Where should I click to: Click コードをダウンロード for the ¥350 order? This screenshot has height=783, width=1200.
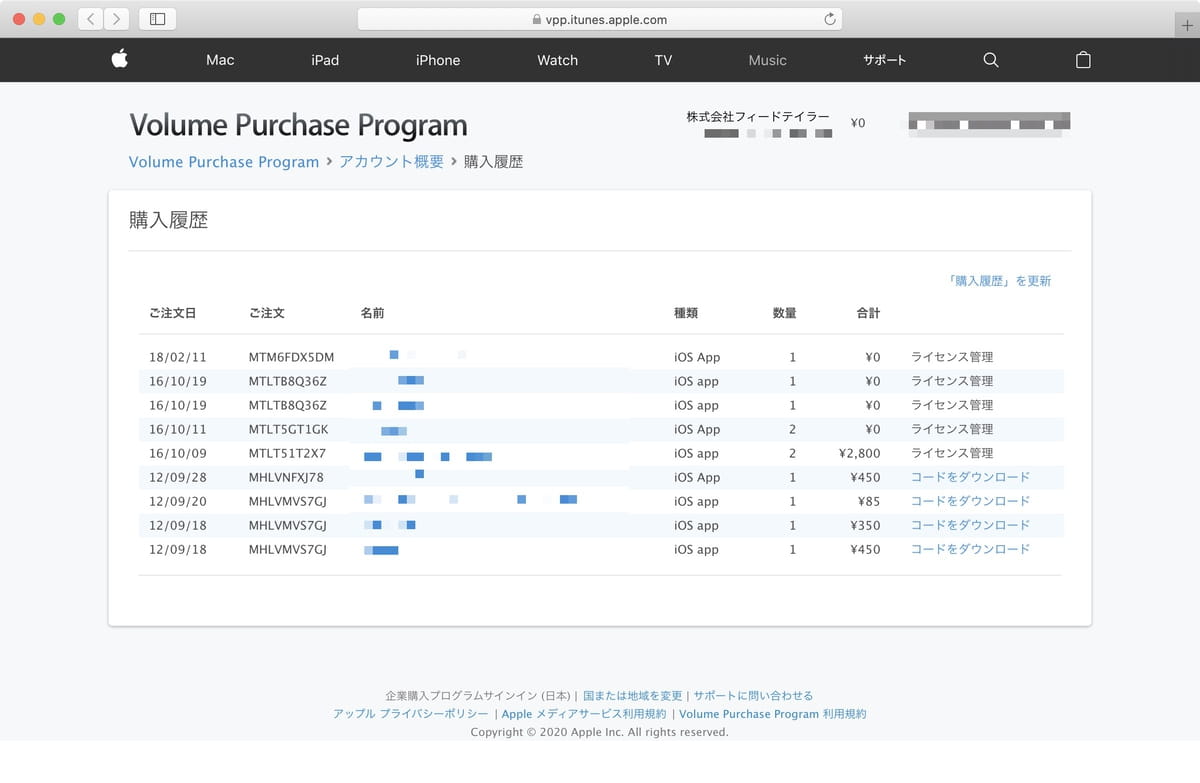point(970,525)
